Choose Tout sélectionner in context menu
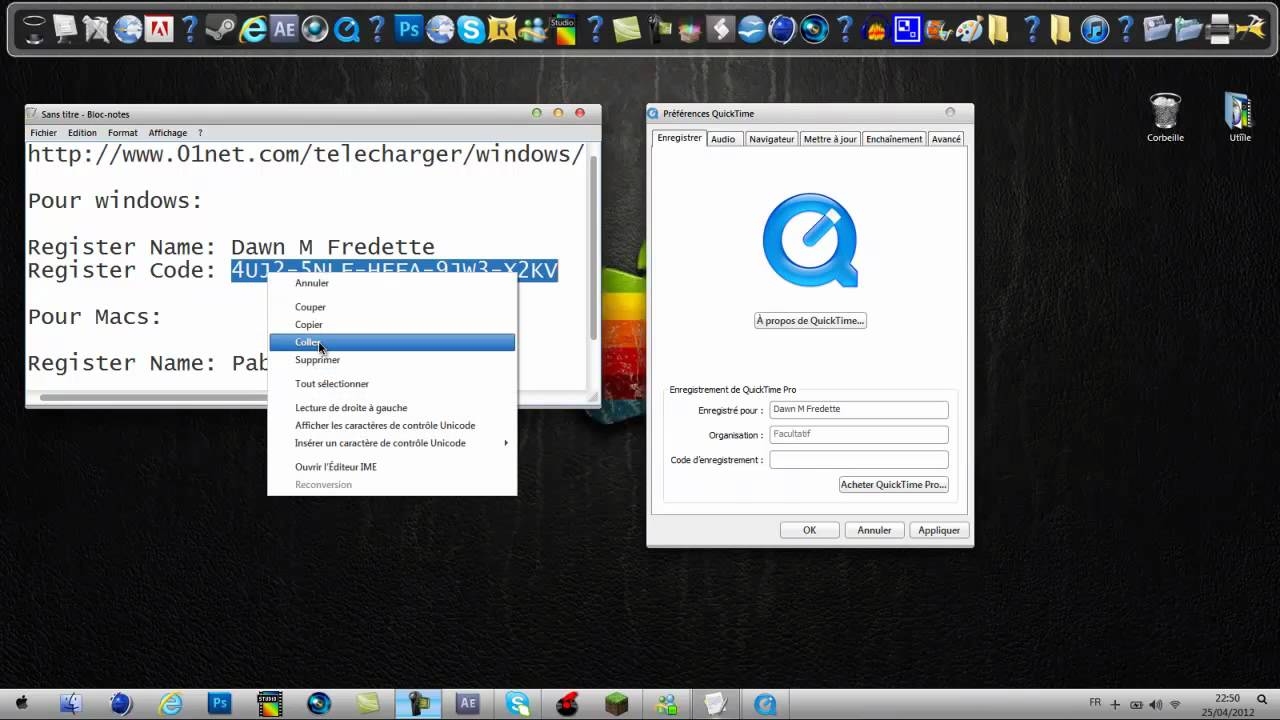Screen dimensions: 1280x720 pos(392,383)
